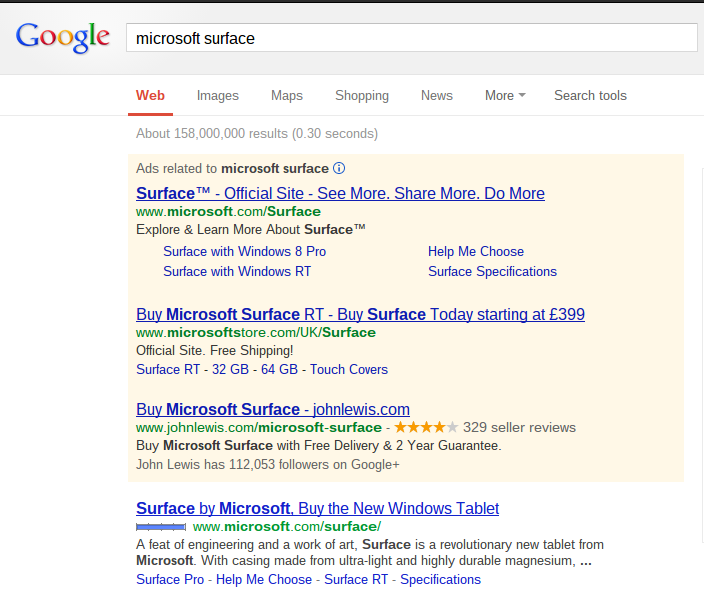
Task: Click the feat of engineering snippet text
Action: pos(370,553)
